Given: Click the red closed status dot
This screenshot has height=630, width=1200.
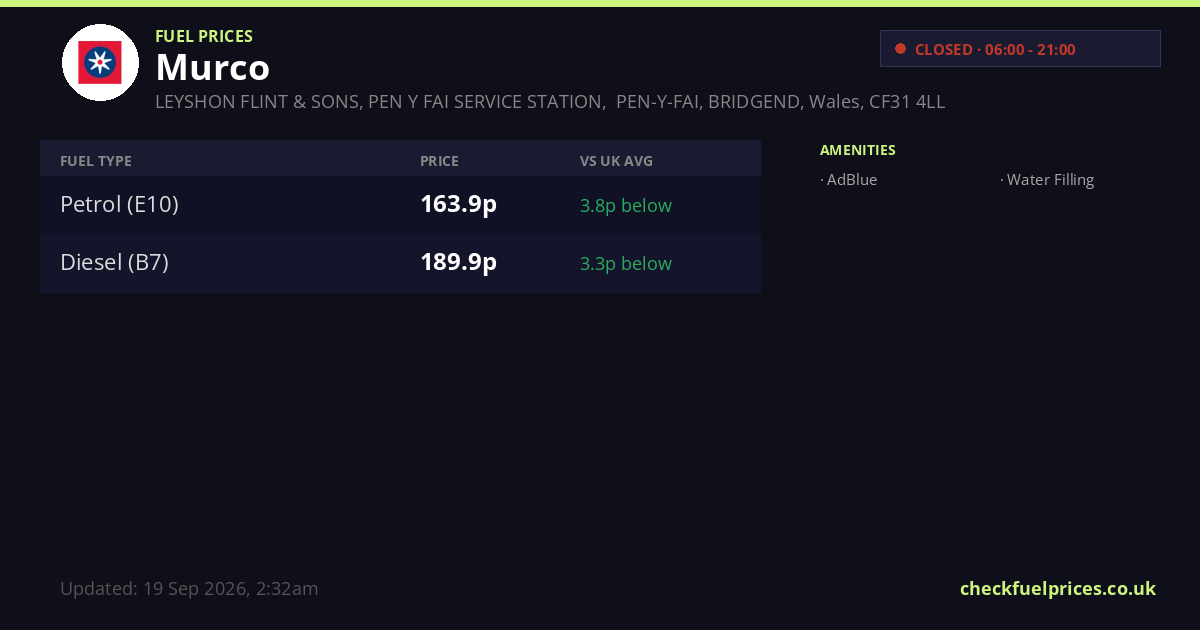Looking at the screenshot, I should [x=900, y=49].
